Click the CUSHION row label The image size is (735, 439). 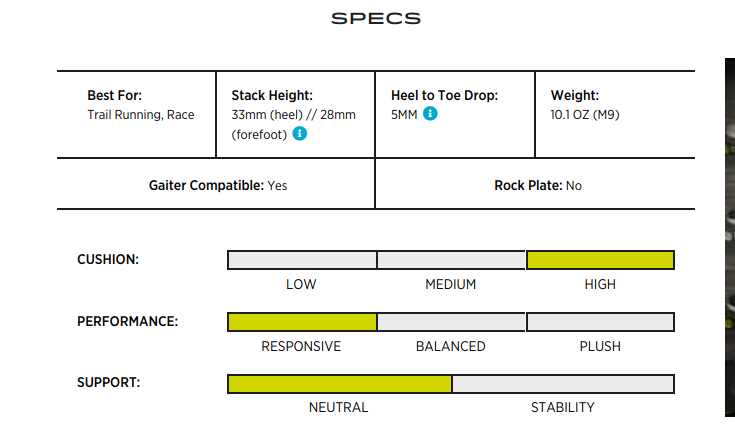coord(108,260)
